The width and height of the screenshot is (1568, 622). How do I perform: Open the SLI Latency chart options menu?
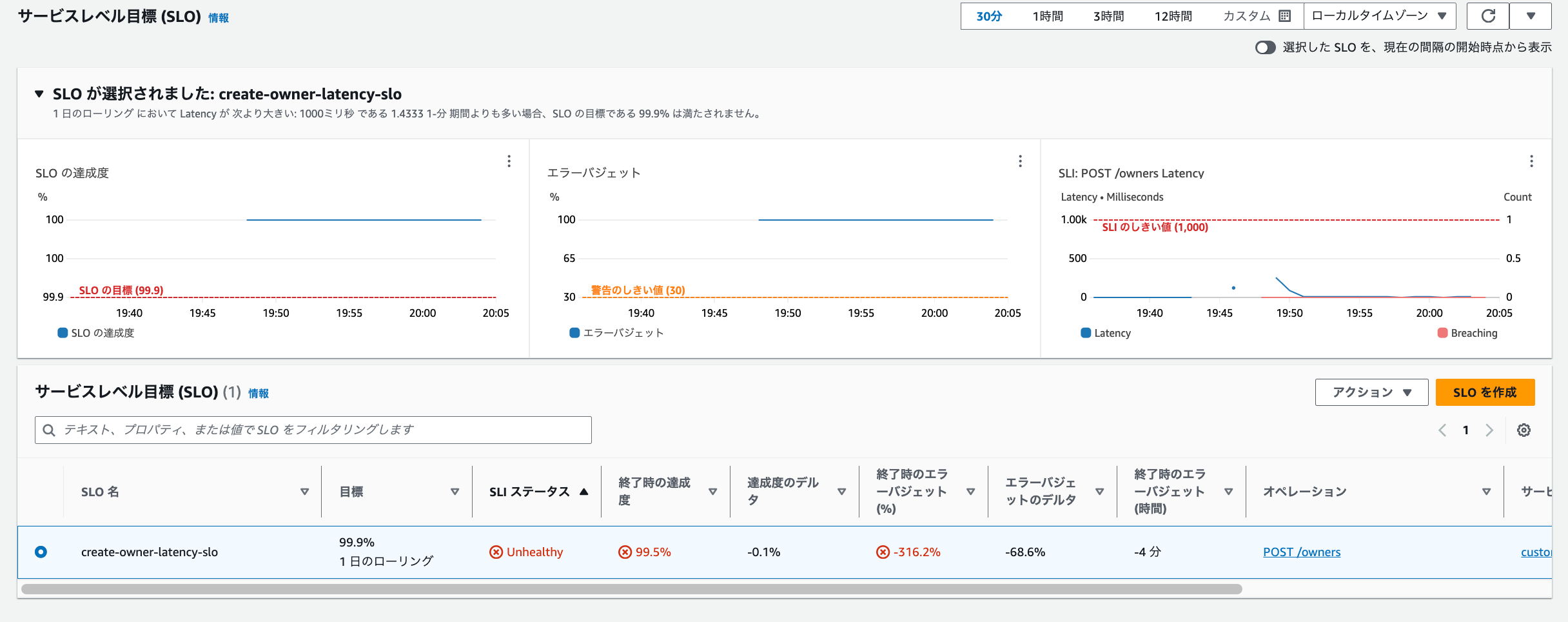coord(1531,161)
